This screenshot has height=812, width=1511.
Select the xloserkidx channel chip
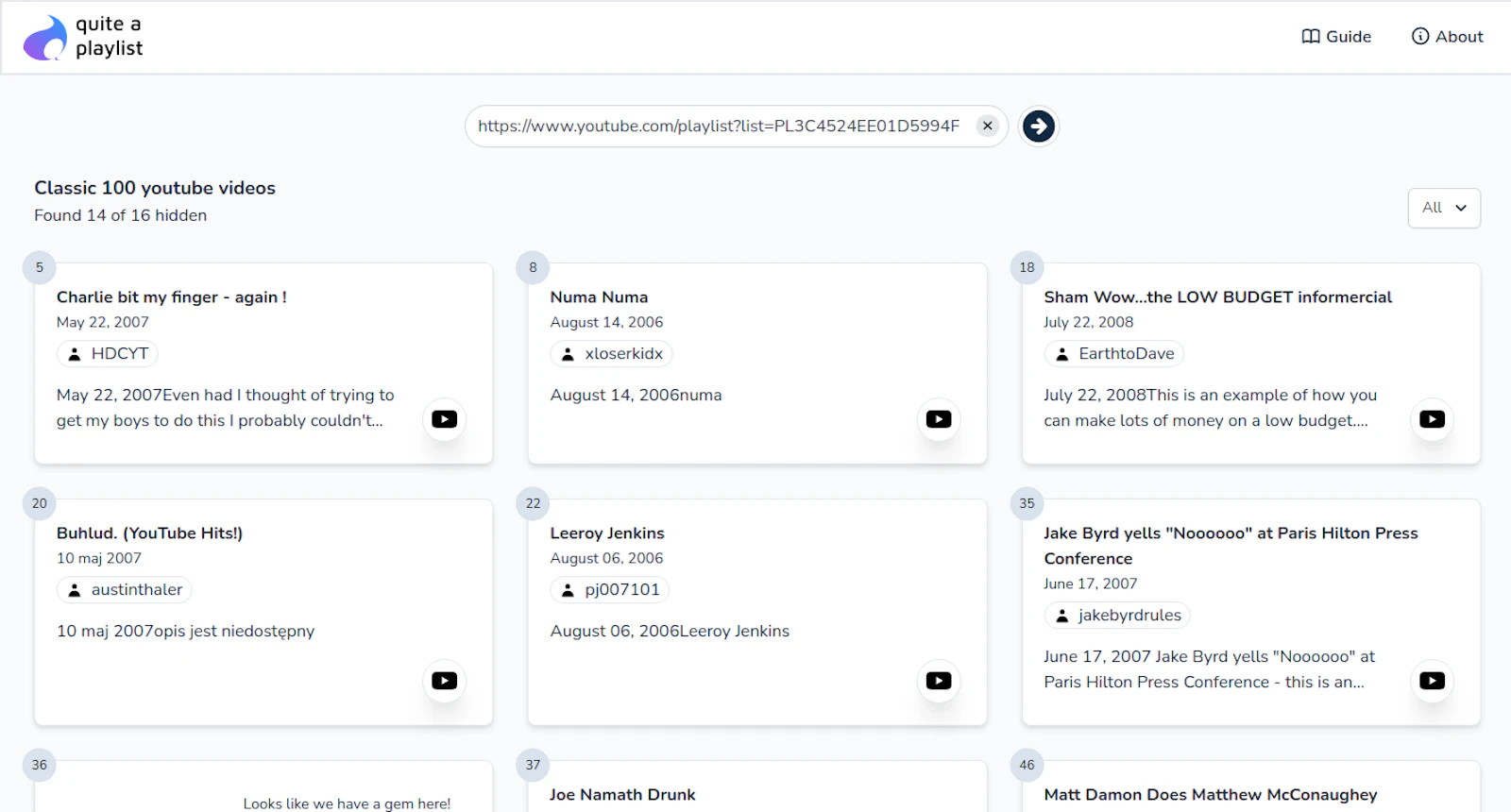611,354
